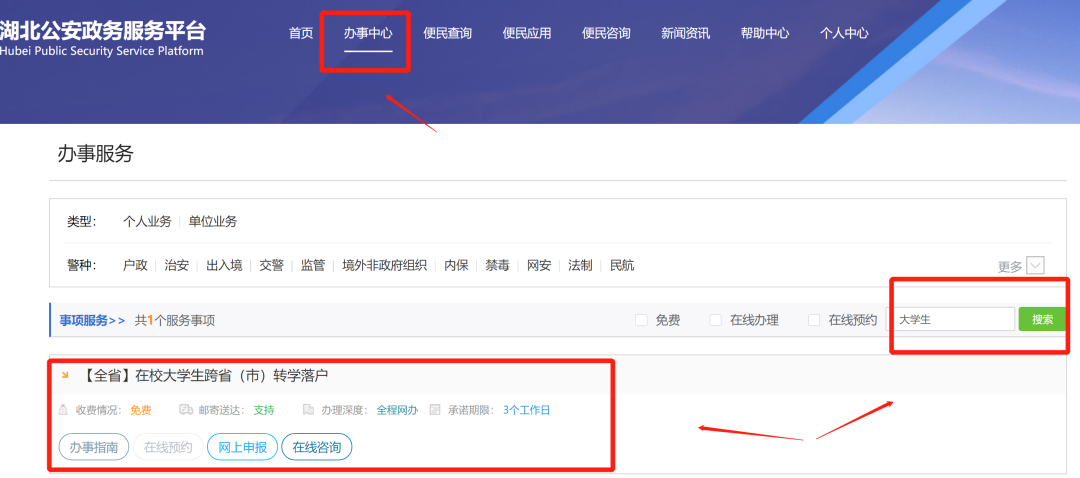
Task: Filter police category 出入境
Action: point(224,265)
